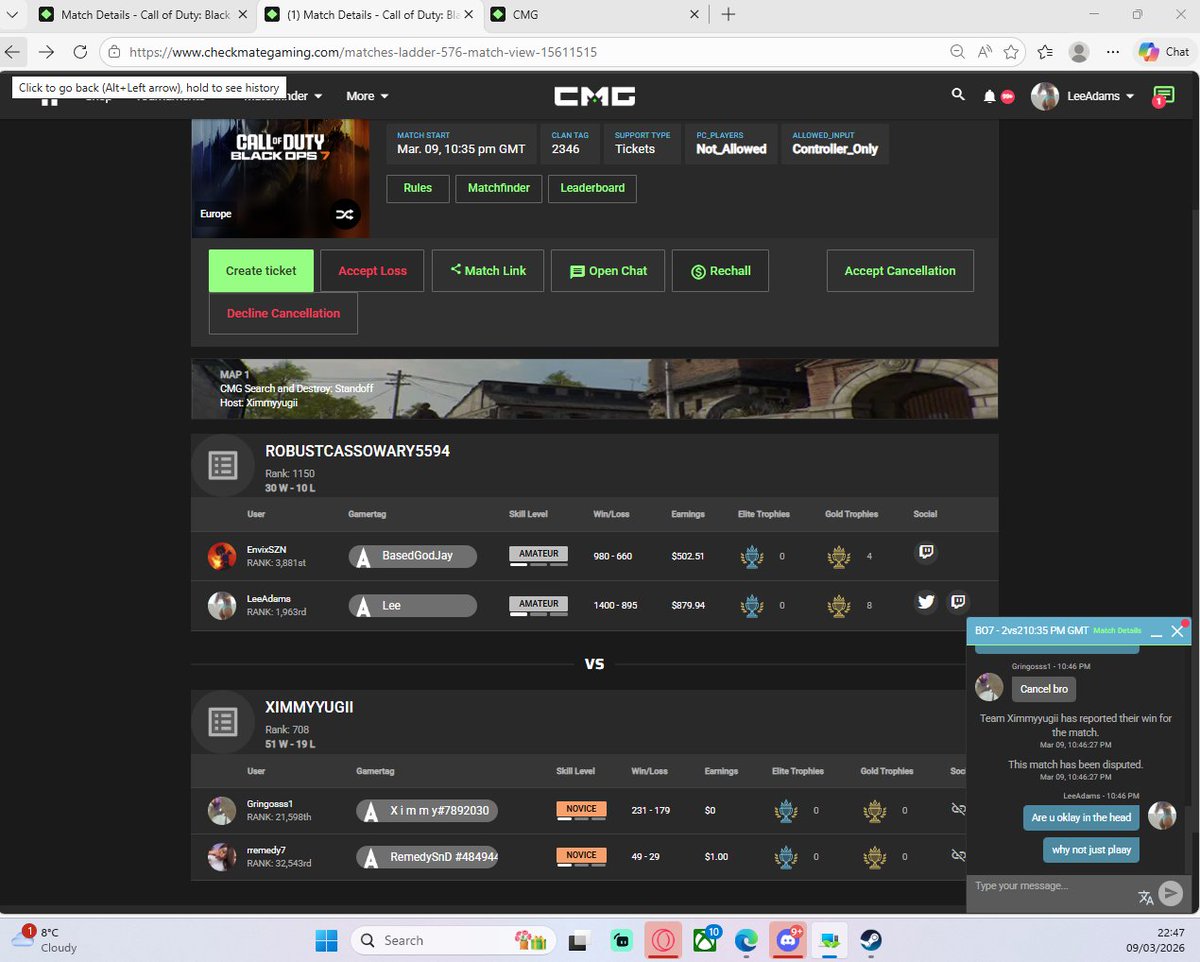This screenshot has height=962, width=1200.
Task: Open the Windows Start button
Action: click(x=327, y=940)
